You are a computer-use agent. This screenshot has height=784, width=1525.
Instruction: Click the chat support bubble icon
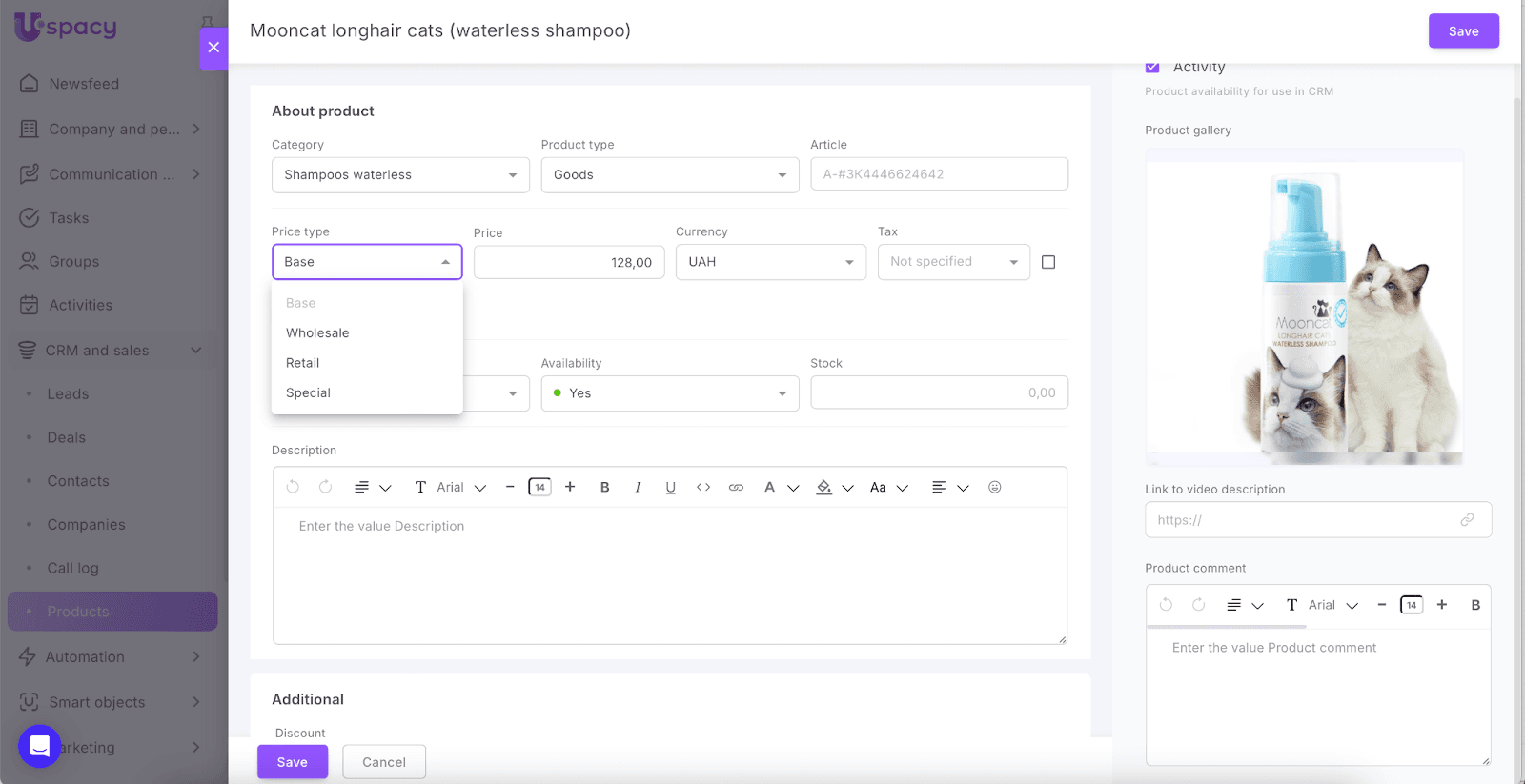[39, 746]
